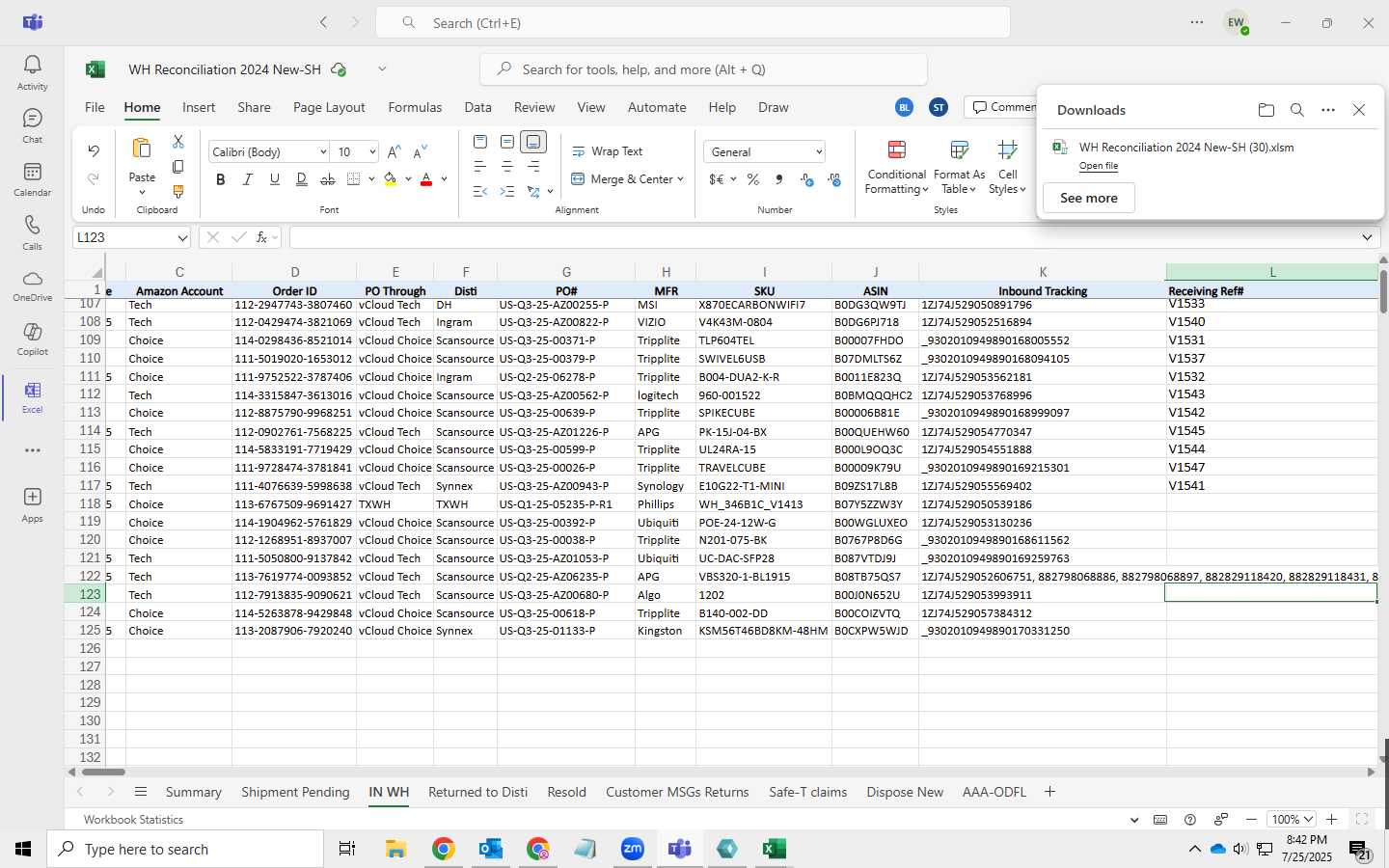Image resolution: width=1389 pixels, height=868 pixels.
Task: Expand Paste options arrow
Action: point(142,192)
